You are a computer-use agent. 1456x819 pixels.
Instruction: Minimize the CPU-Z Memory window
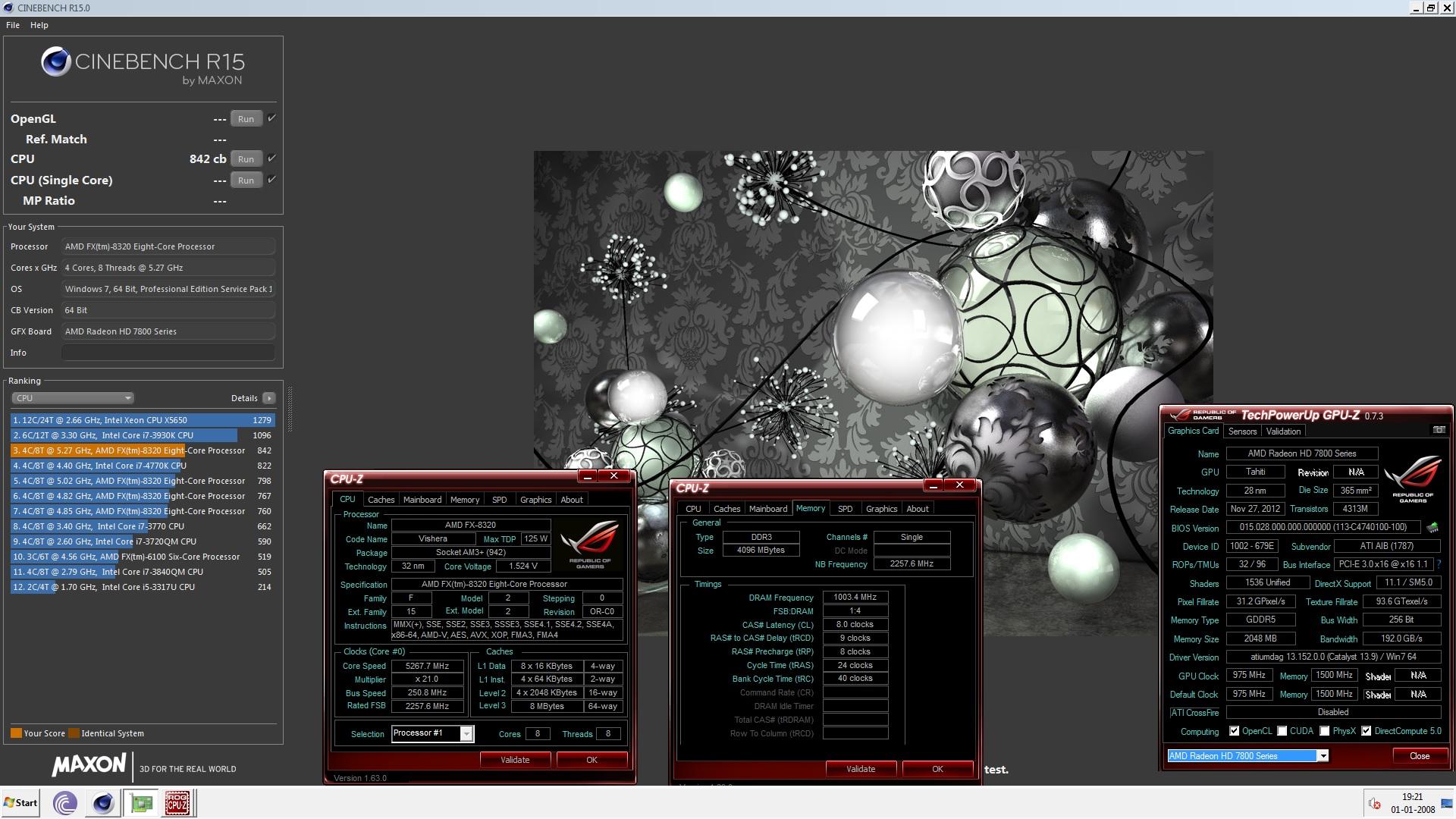tap(933, 485)
